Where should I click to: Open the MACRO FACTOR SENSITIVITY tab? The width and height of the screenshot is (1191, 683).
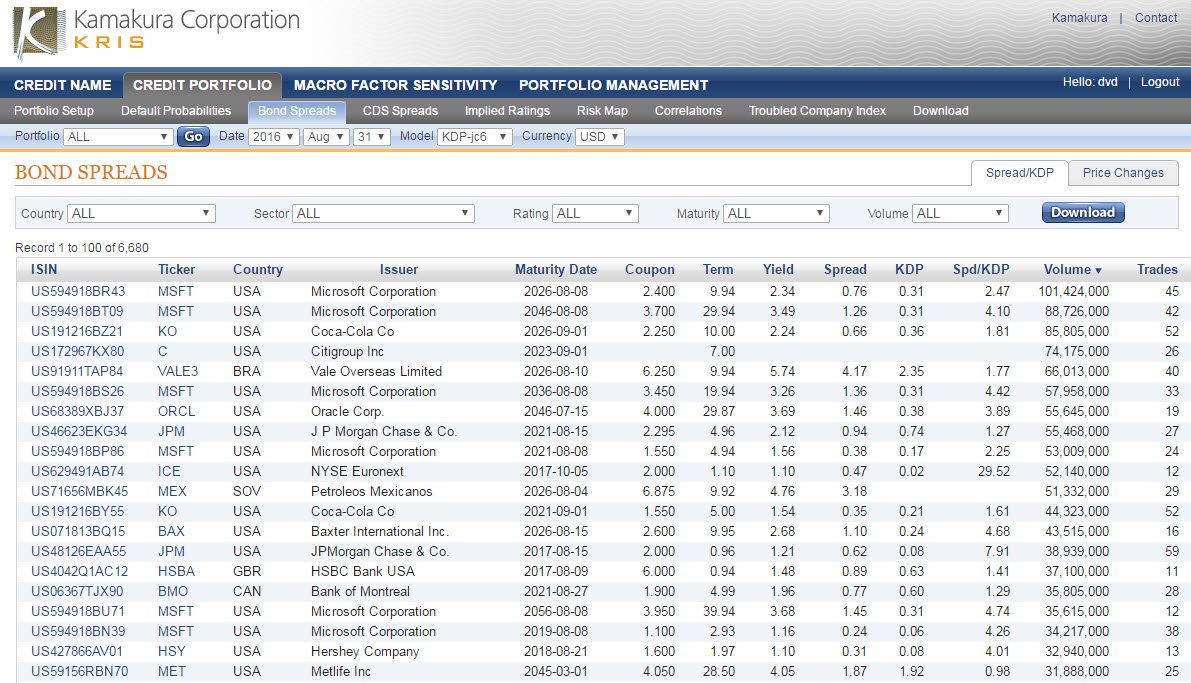click(x=396, y=85)
